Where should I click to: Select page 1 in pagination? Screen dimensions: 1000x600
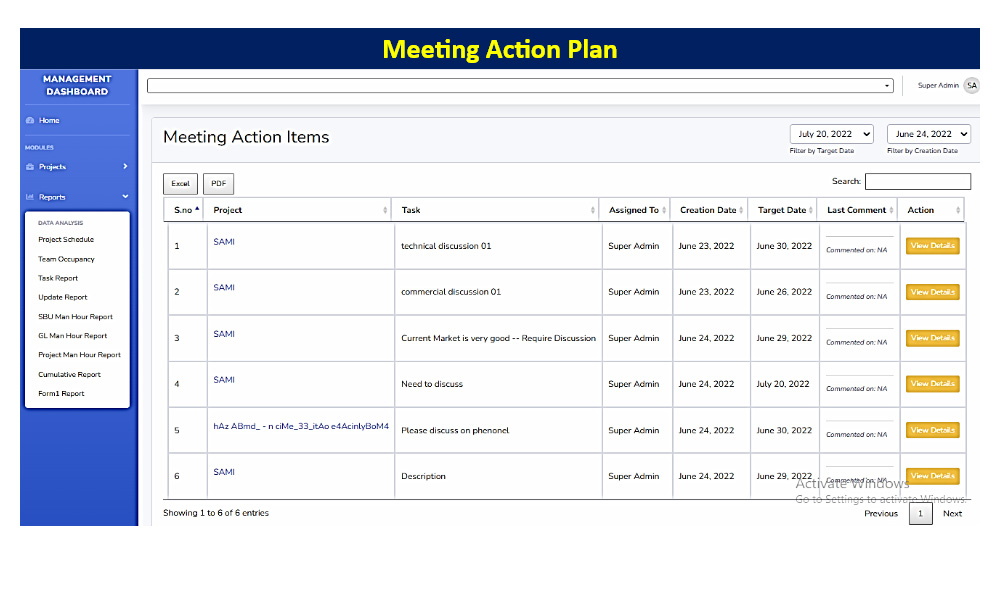tap(920, 513)
